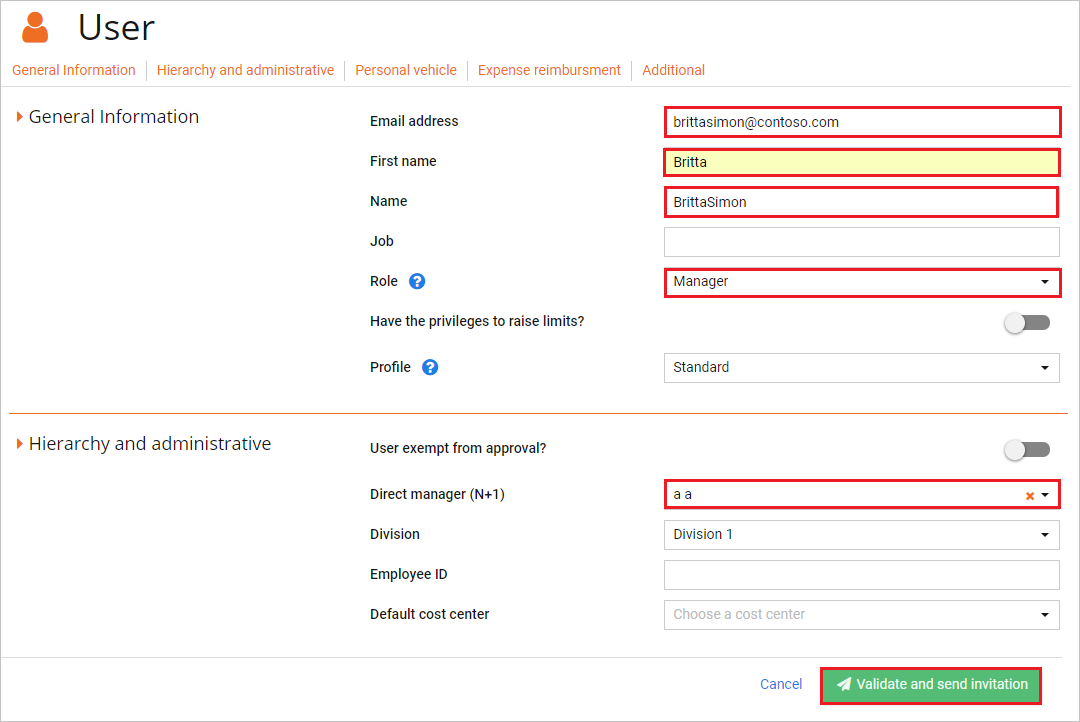Open the Default cost center dropdown
This screenshot has height=722, width=1080.
[x=1046, y=614]
